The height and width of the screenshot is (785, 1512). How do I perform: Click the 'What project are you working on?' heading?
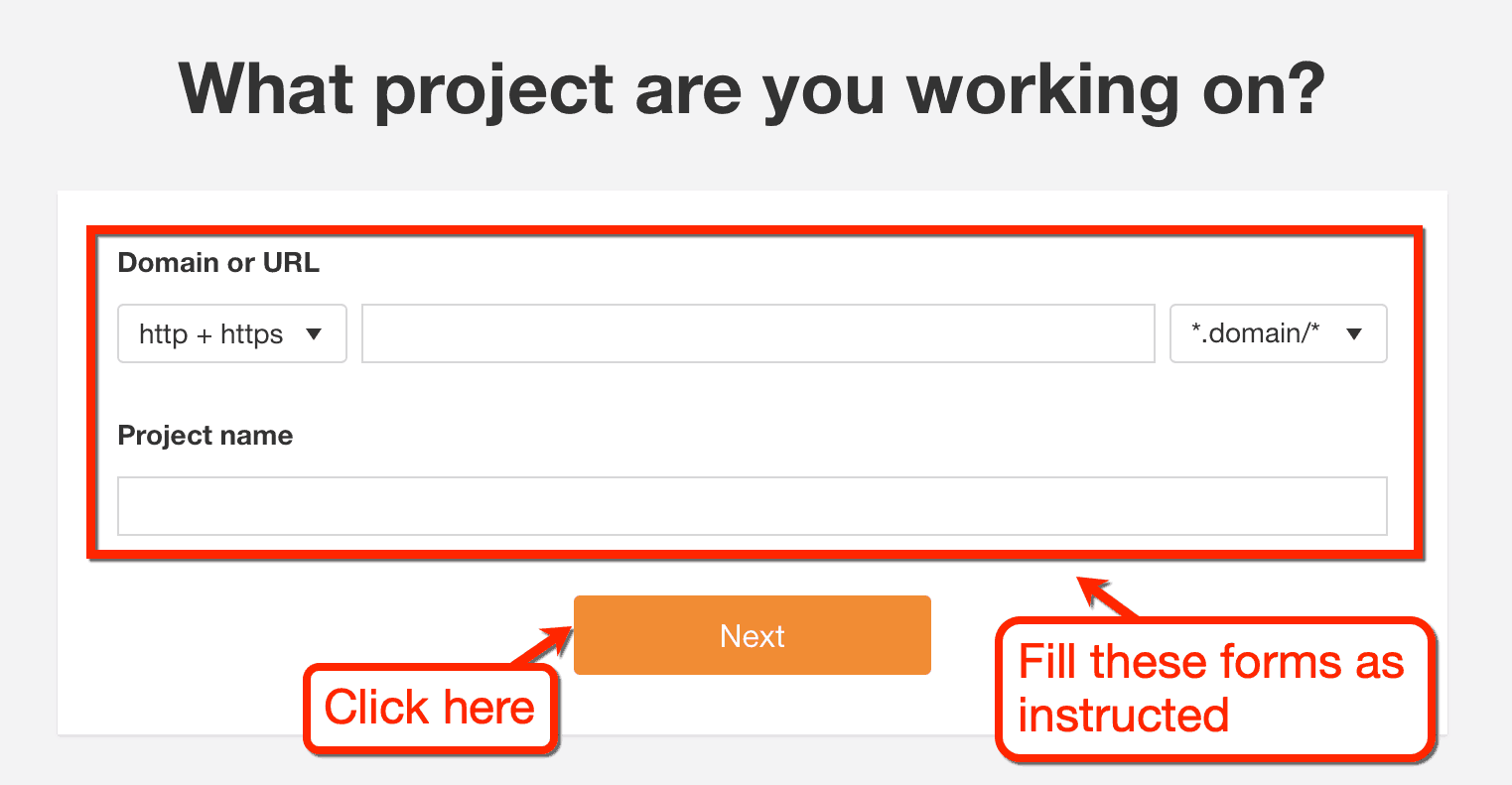(756, 88)
